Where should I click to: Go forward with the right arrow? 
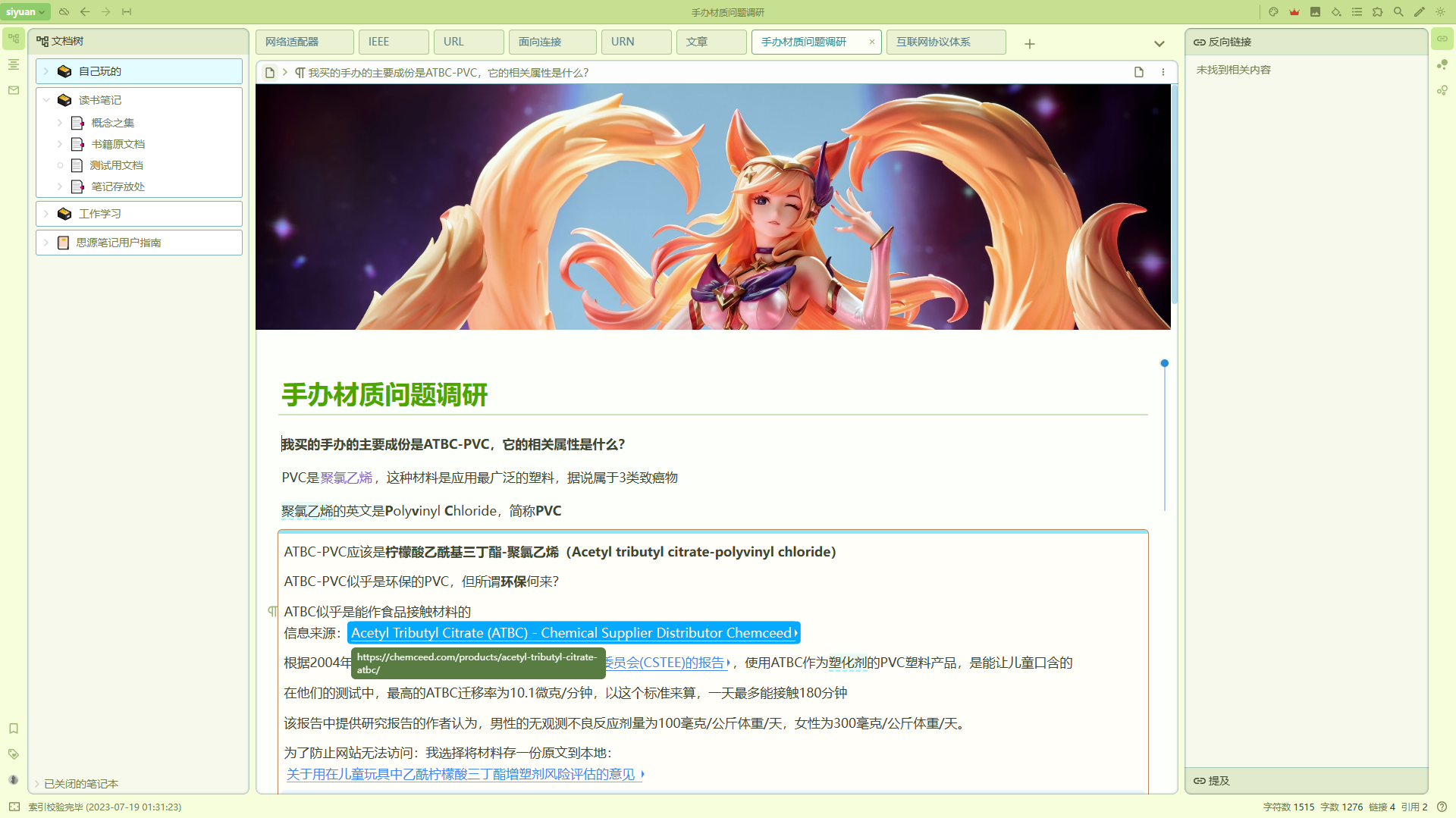tap(106, 12)
